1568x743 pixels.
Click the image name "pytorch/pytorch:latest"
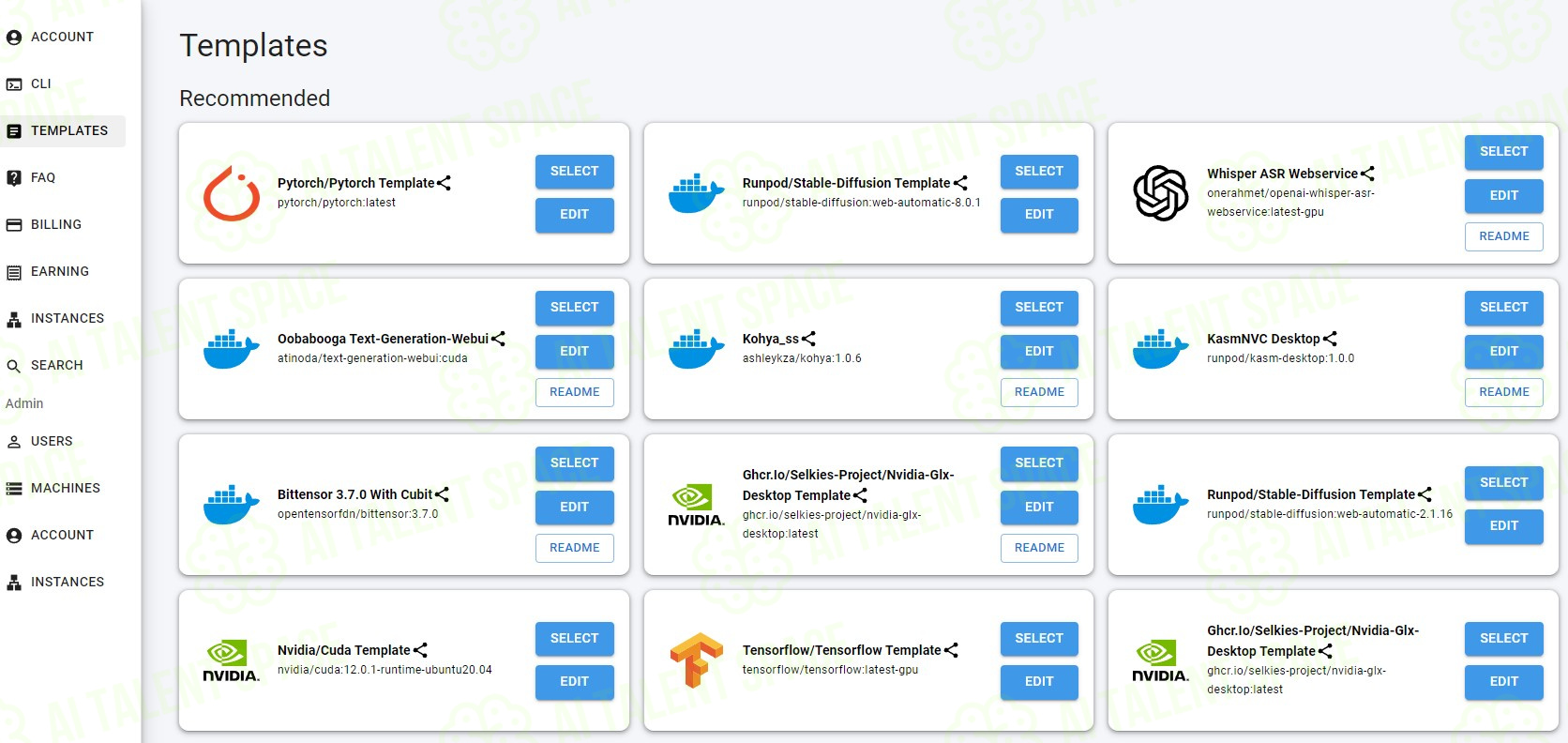337,203
